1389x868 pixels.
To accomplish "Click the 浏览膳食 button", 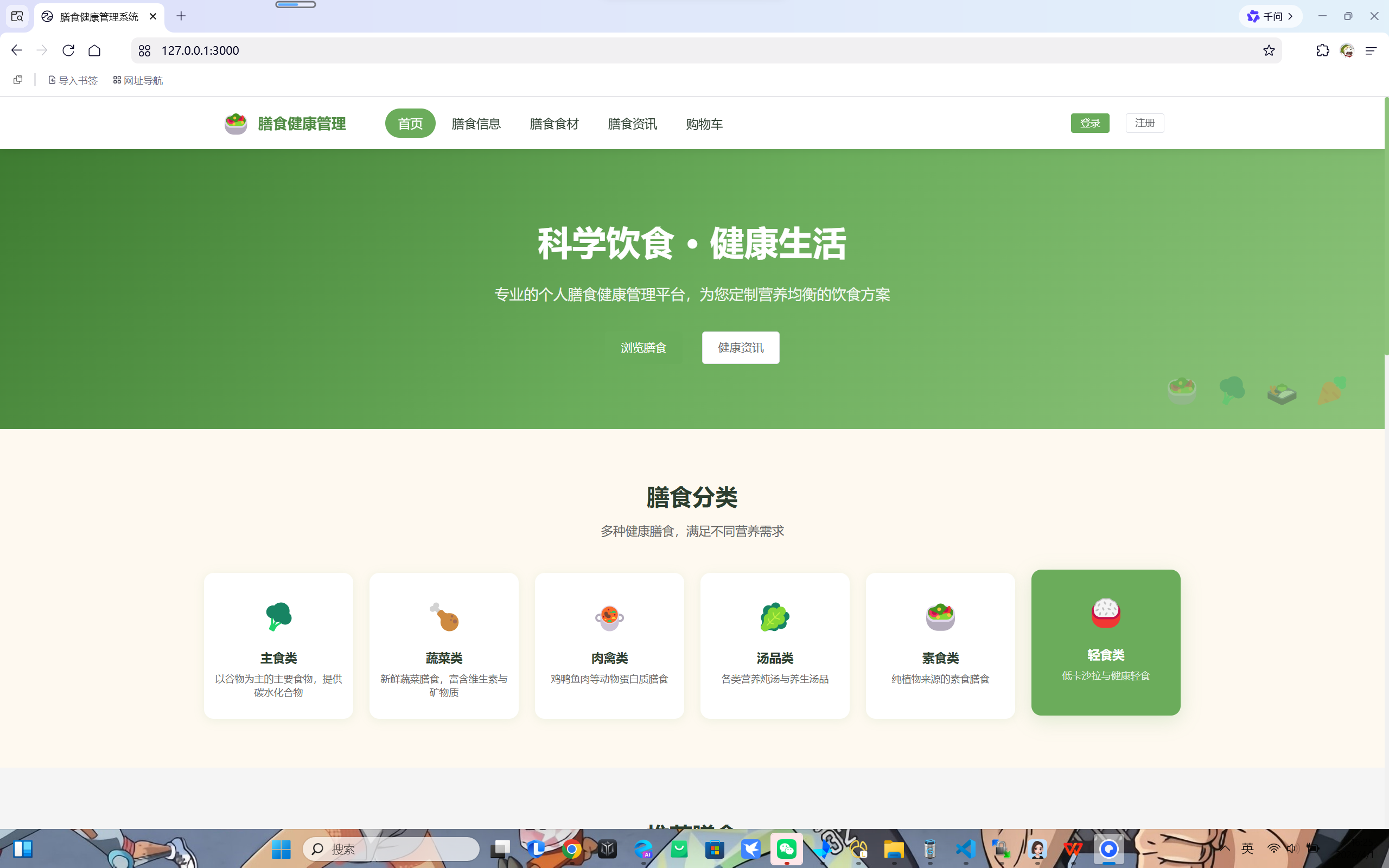I will pyautogui.click(x=643, y=347).
